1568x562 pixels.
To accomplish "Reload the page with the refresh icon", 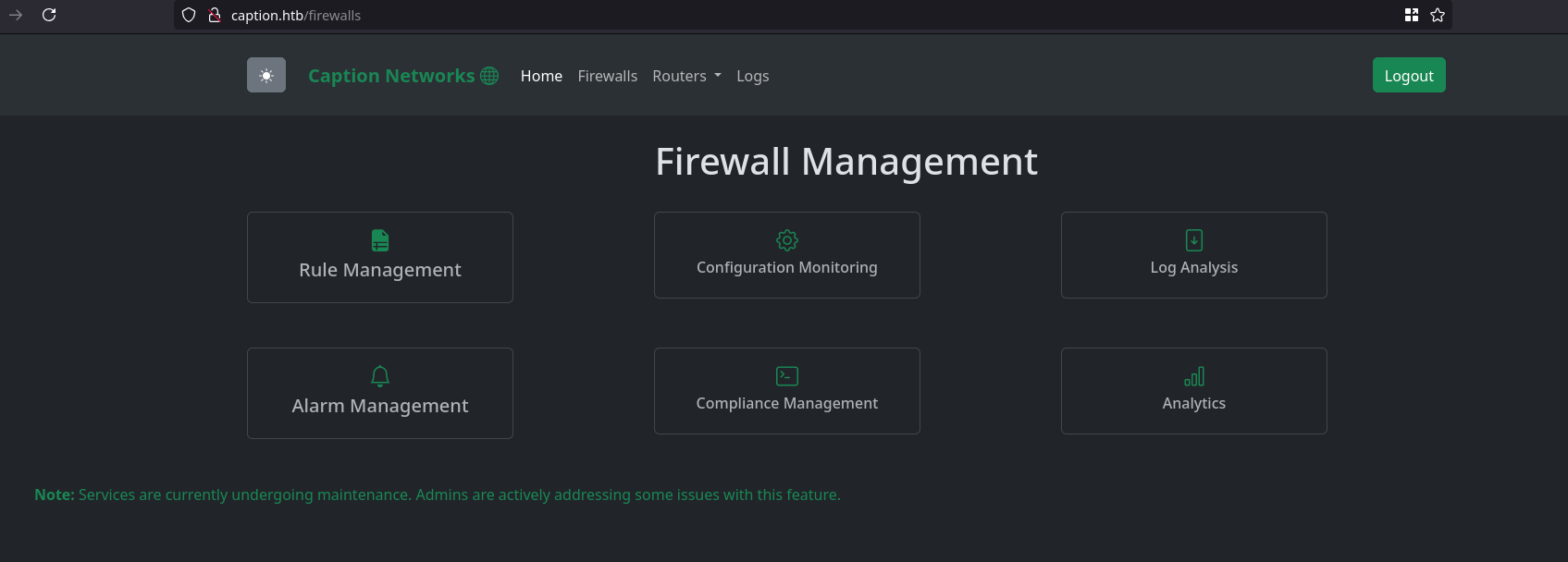I will [x=49, y=15].
